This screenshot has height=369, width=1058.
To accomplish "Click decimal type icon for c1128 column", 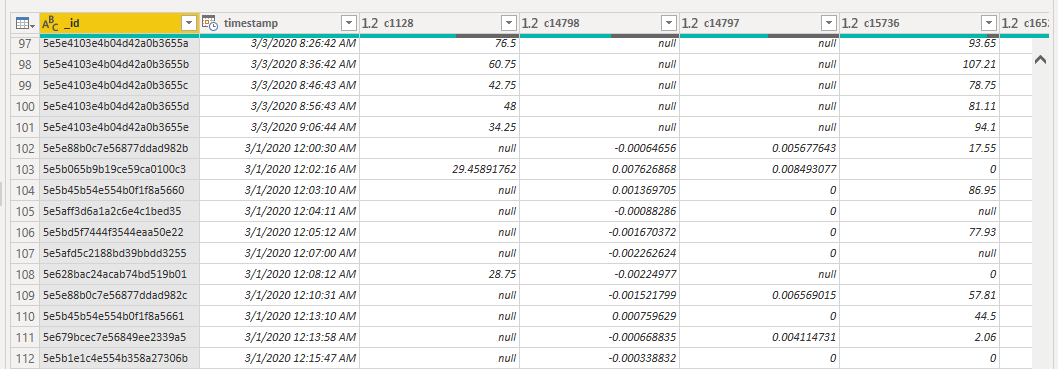I will tap(370, 24).
